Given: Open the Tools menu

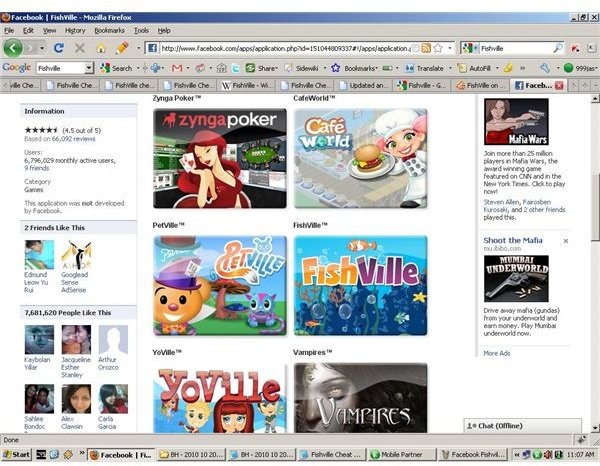Looking at the screenshot, I should pyautogui.click(x=141, y=31).
